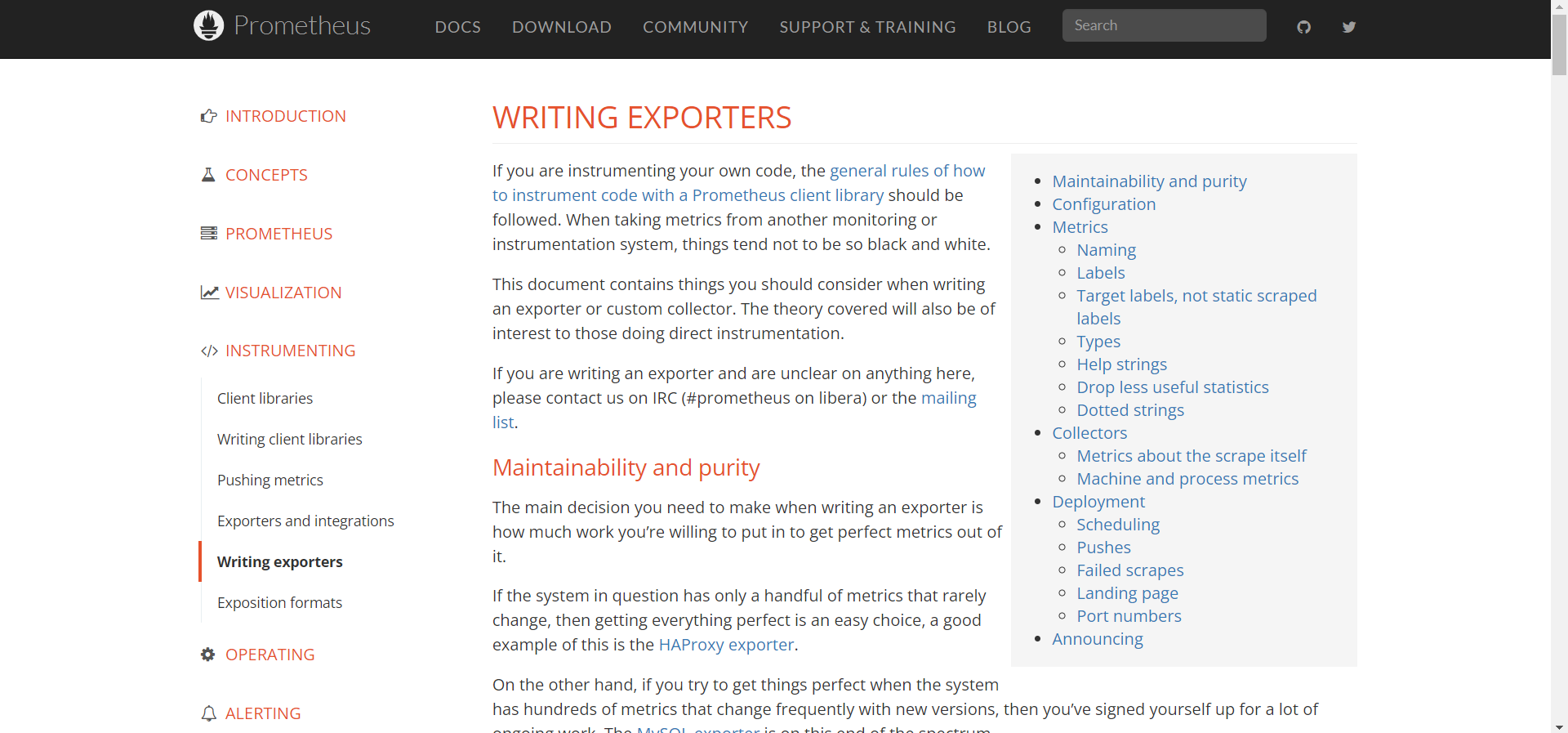
Task: Click the page vertical scrollbar thumb
Action: [x=1559, y=45]
